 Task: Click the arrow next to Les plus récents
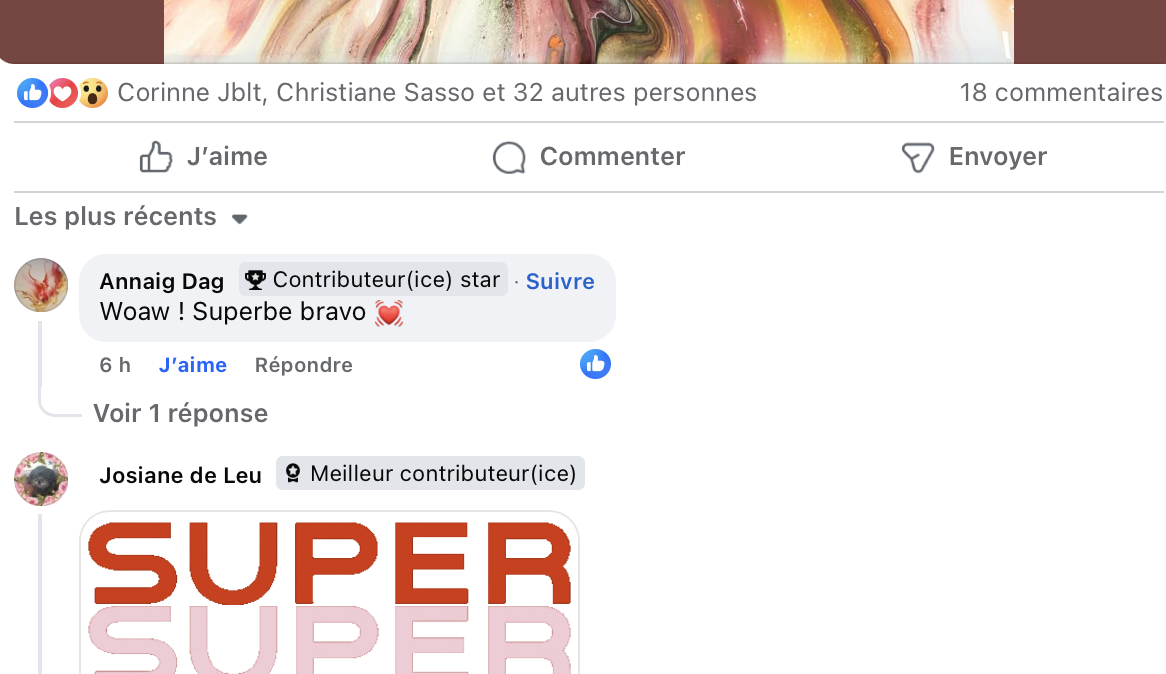coord(239,219)
